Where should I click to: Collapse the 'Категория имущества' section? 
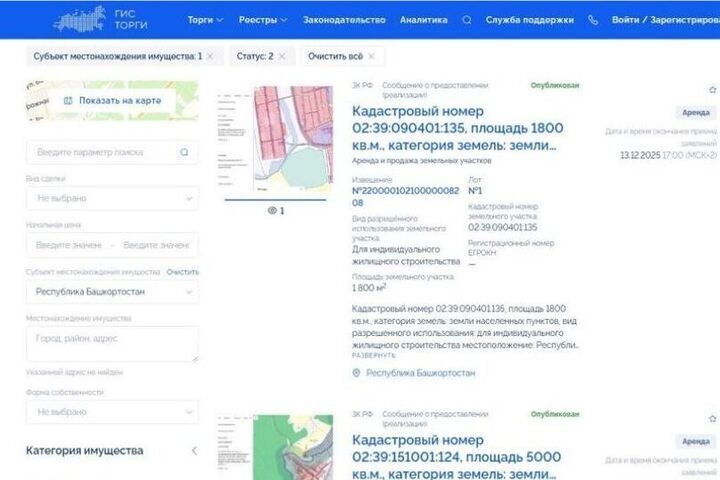193,451
